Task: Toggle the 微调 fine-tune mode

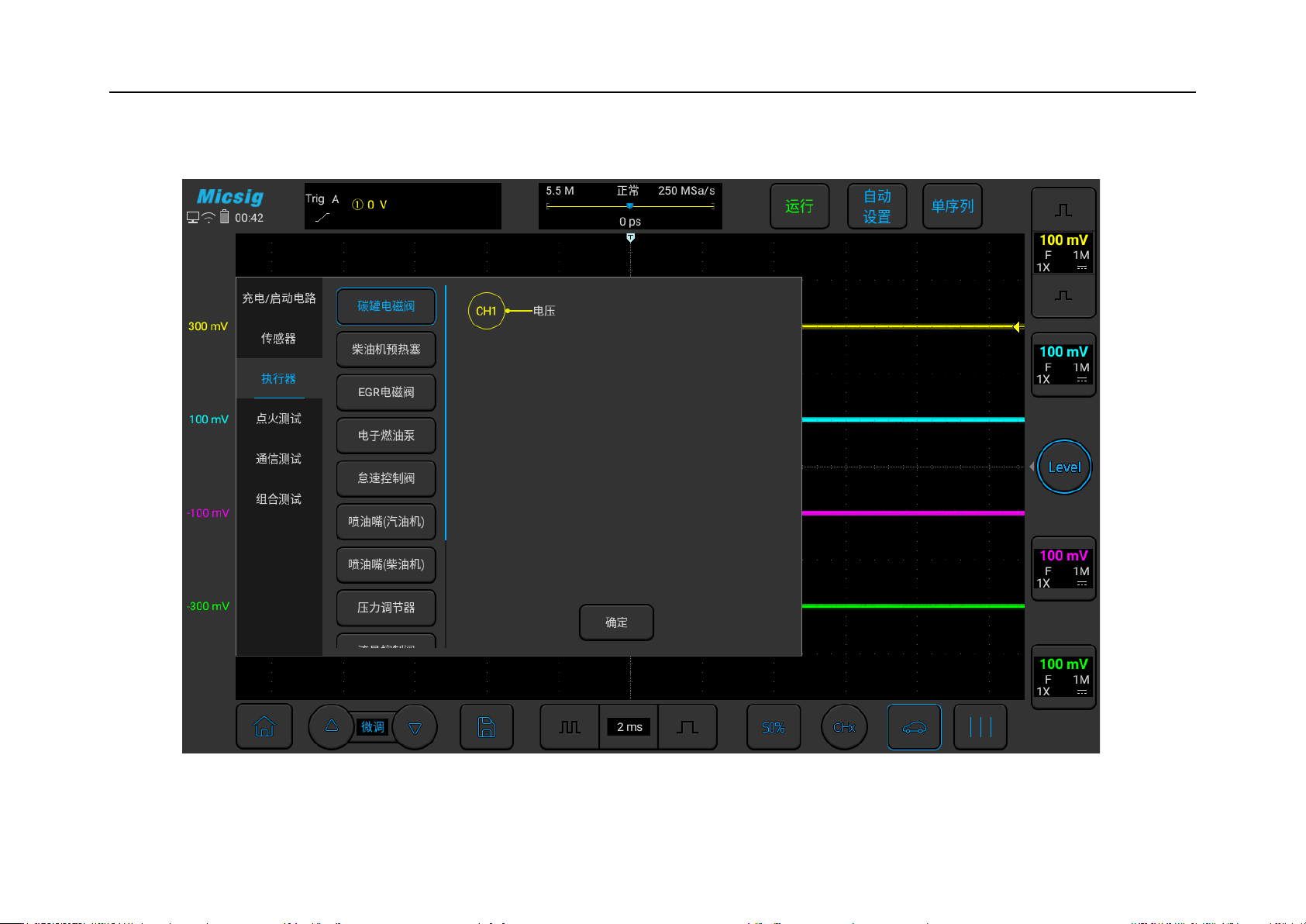Action: (373, 727)
